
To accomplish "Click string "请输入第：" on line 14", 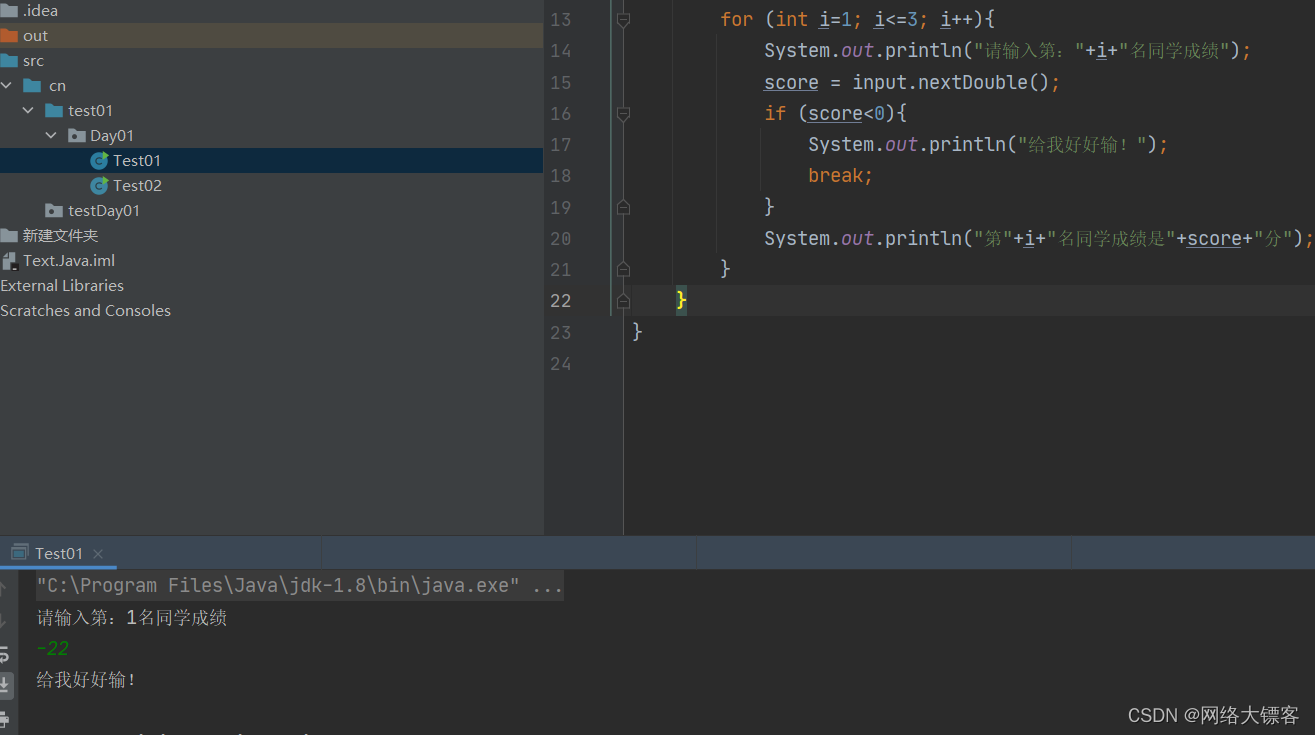I will point(1029,51).
